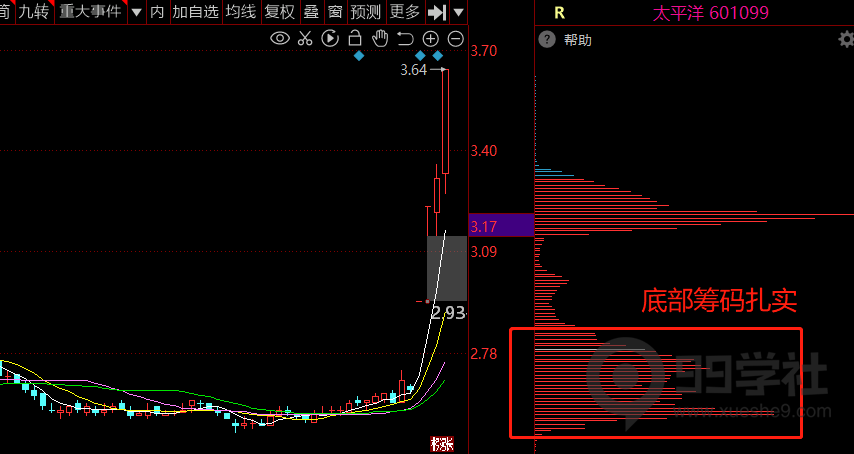Select the 重大事件 tab
This screenshot has height=454, width=854.
pyautogui.click(x=89, y=12)
